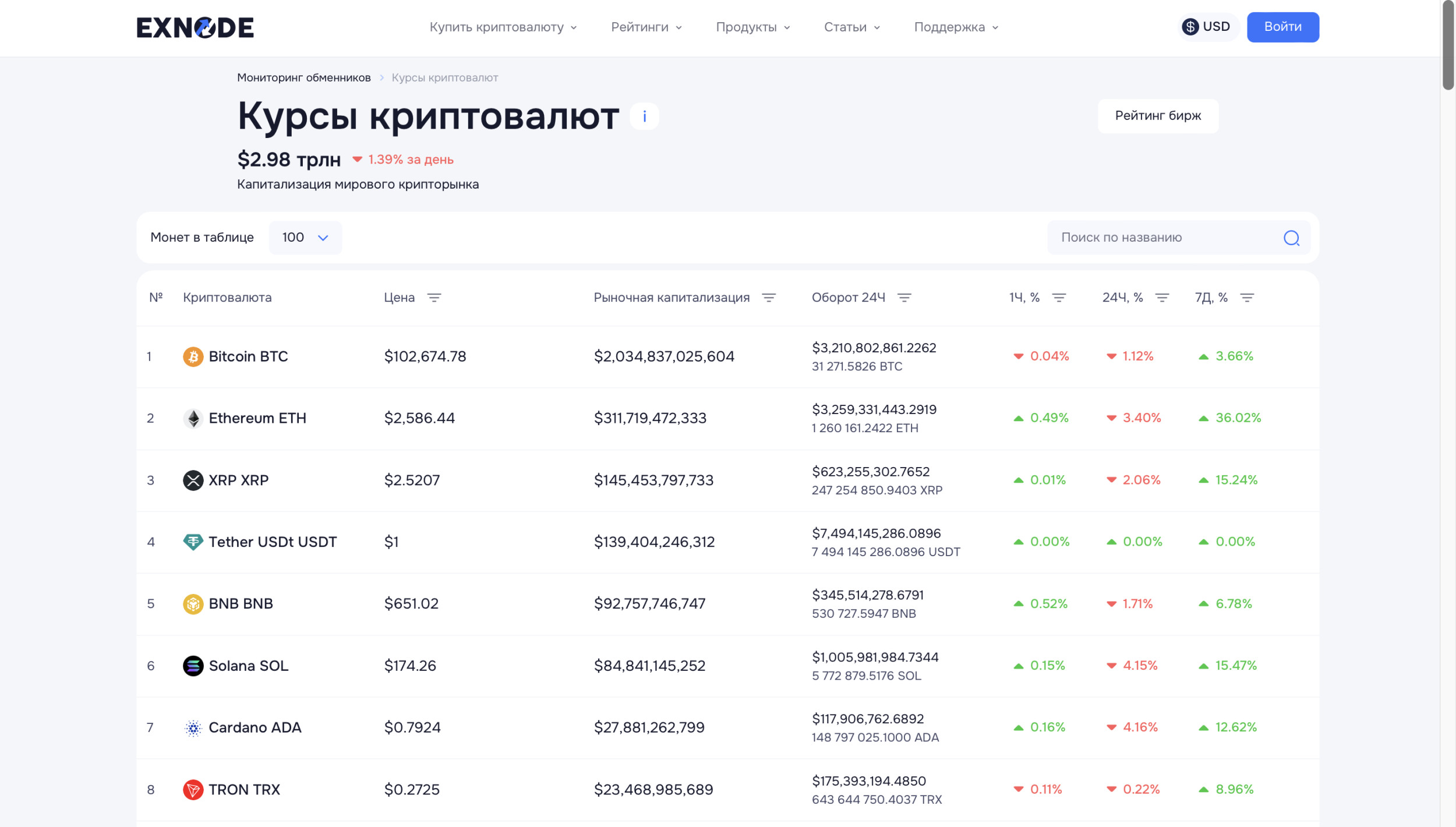Open the Рейтинги menu
This screenshot has height=827, width=1456.
tap(646, 27)
